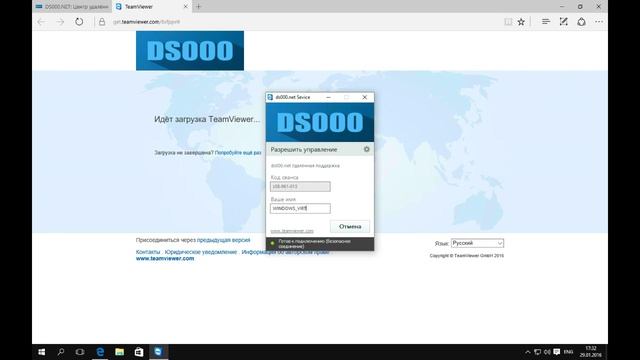Open taskbar clock and date
Viewport: 640px width, 360px height.
tap(591, 352)
